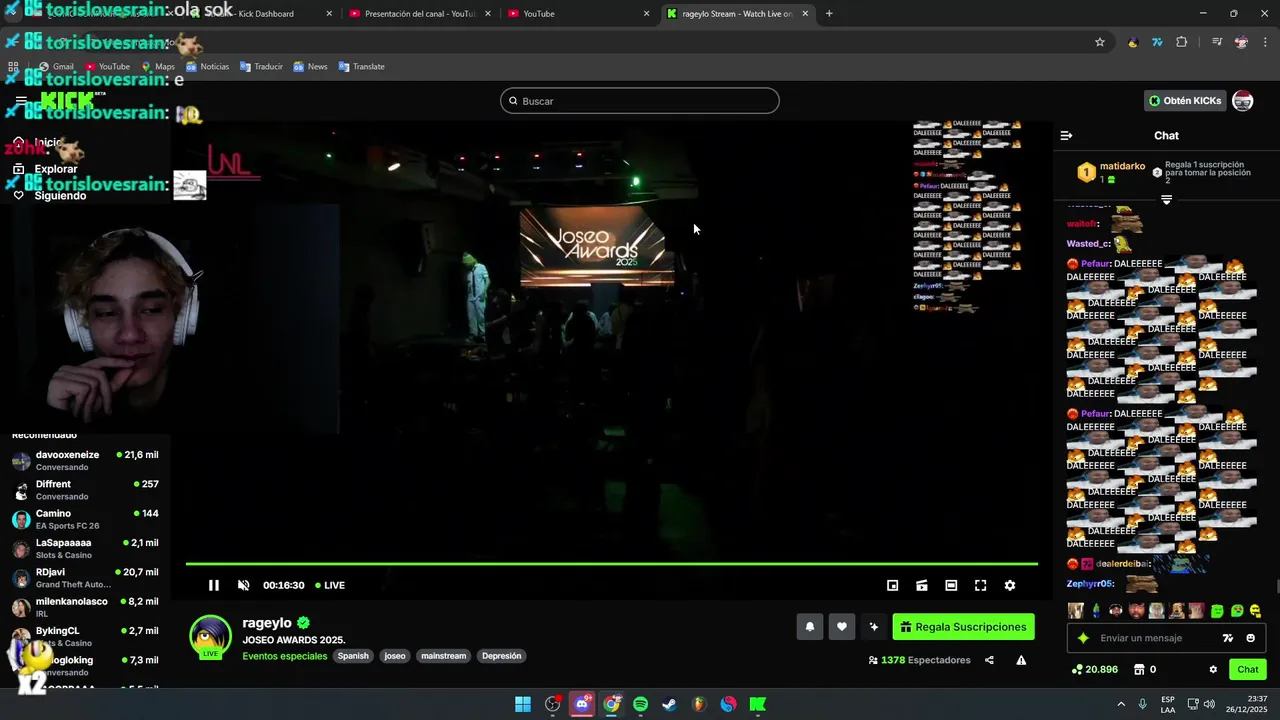The height and width of the screenshot is (720, 1280).
Task: Open Spotify from the taskbar
Action: coord(640,704)
